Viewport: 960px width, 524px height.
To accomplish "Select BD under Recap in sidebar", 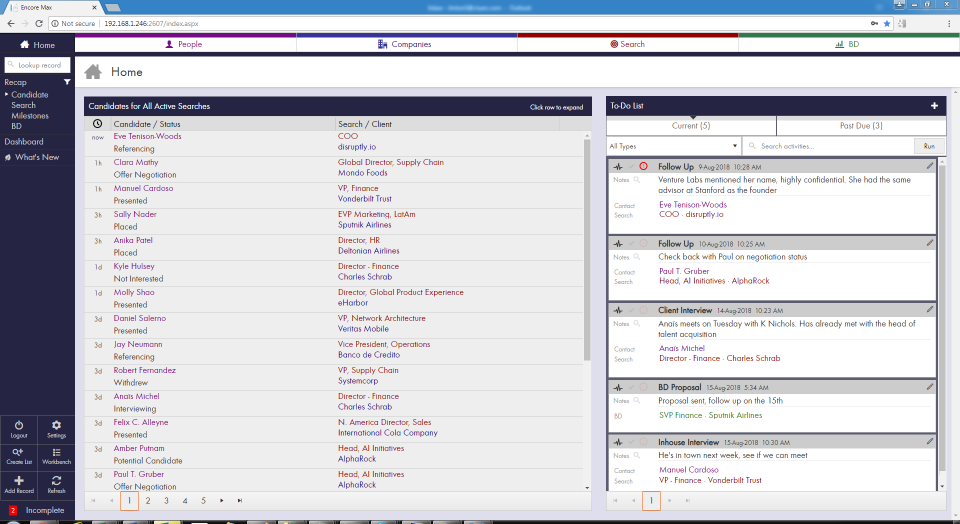I will pyautogui.click(x=16, y=126).
